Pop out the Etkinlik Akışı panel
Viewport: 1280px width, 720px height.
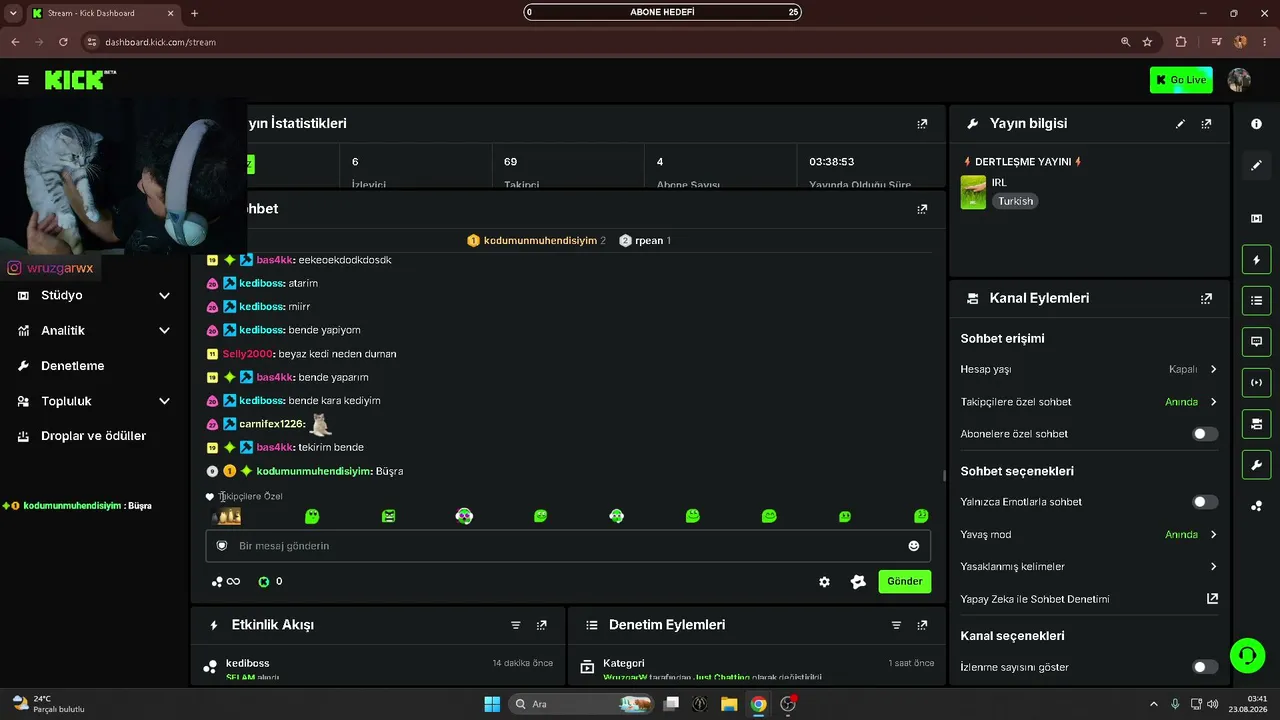tap(542, 625)
